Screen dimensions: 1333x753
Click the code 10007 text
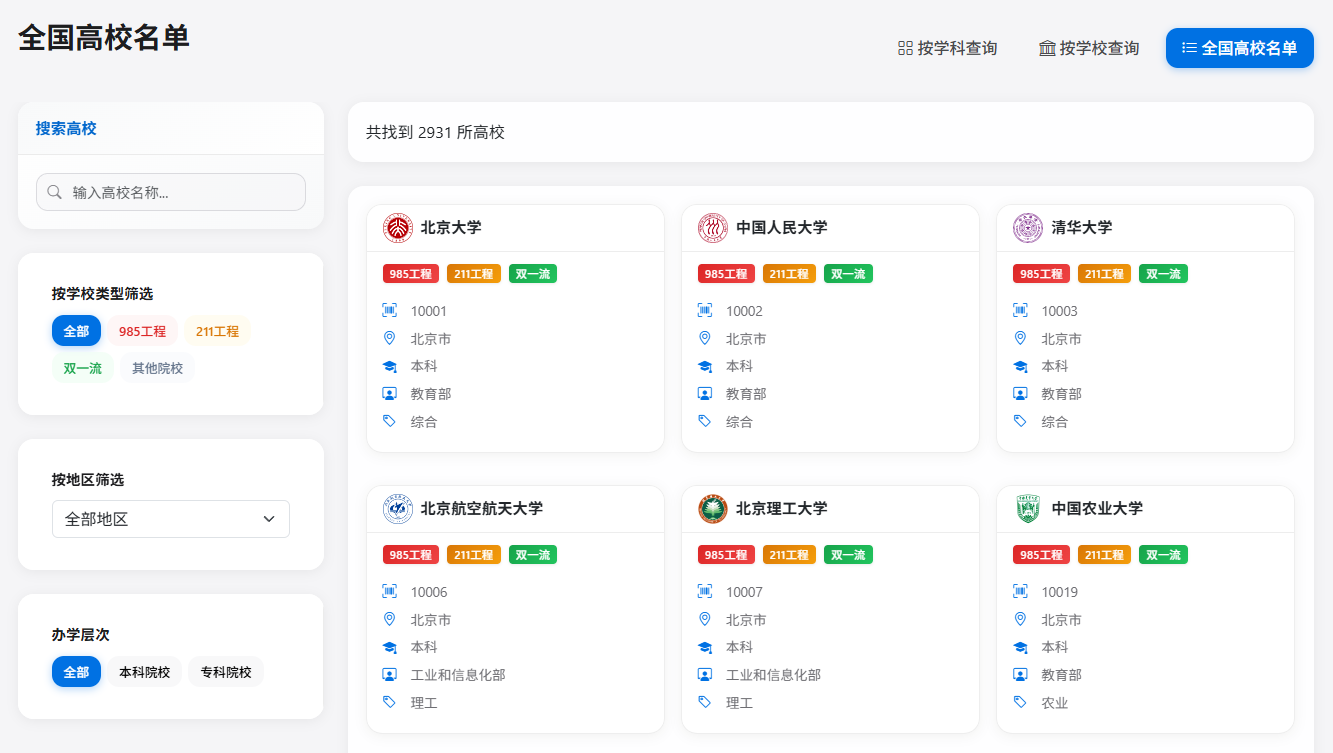(x=744, y=592)
